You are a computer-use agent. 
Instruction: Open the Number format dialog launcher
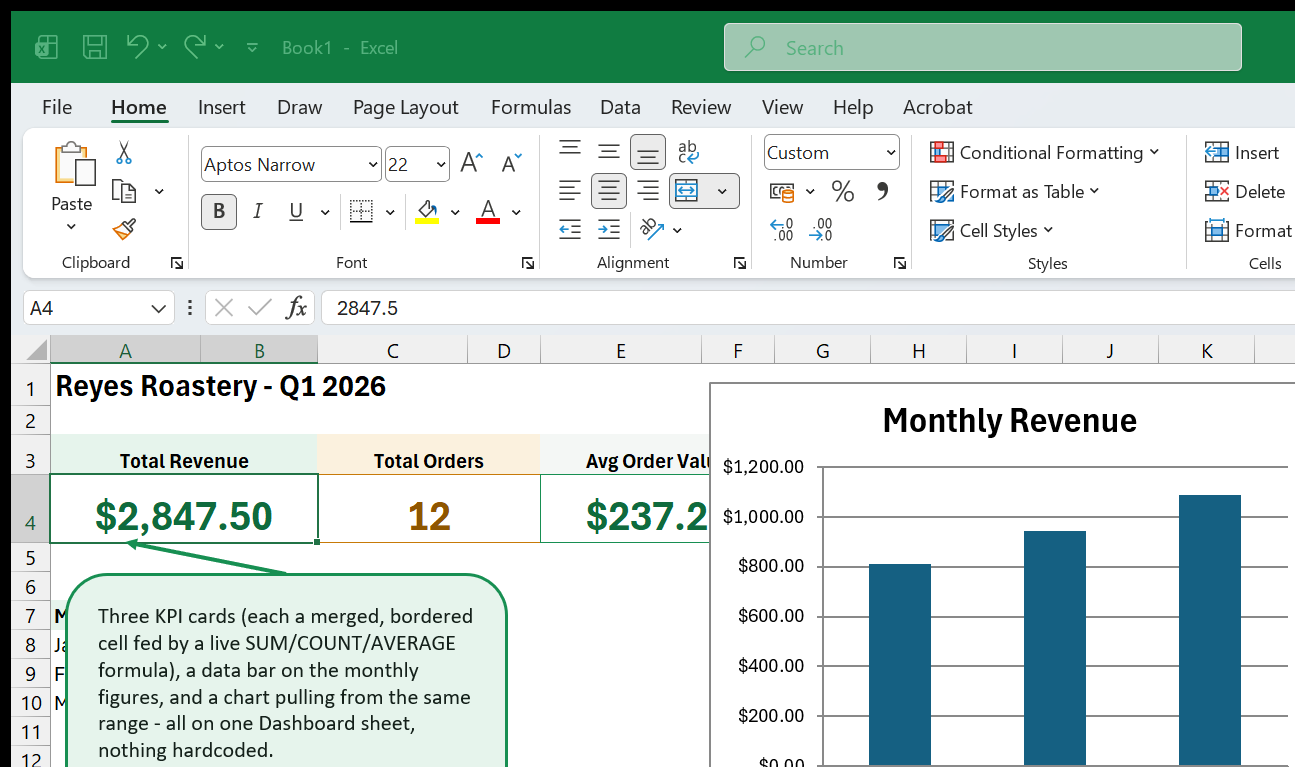[x=900, y=263]
